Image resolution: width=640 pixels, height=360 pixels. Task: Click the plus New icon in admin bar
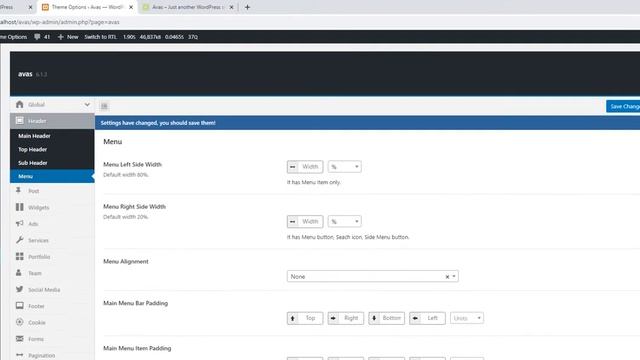(x=60, y=37)
